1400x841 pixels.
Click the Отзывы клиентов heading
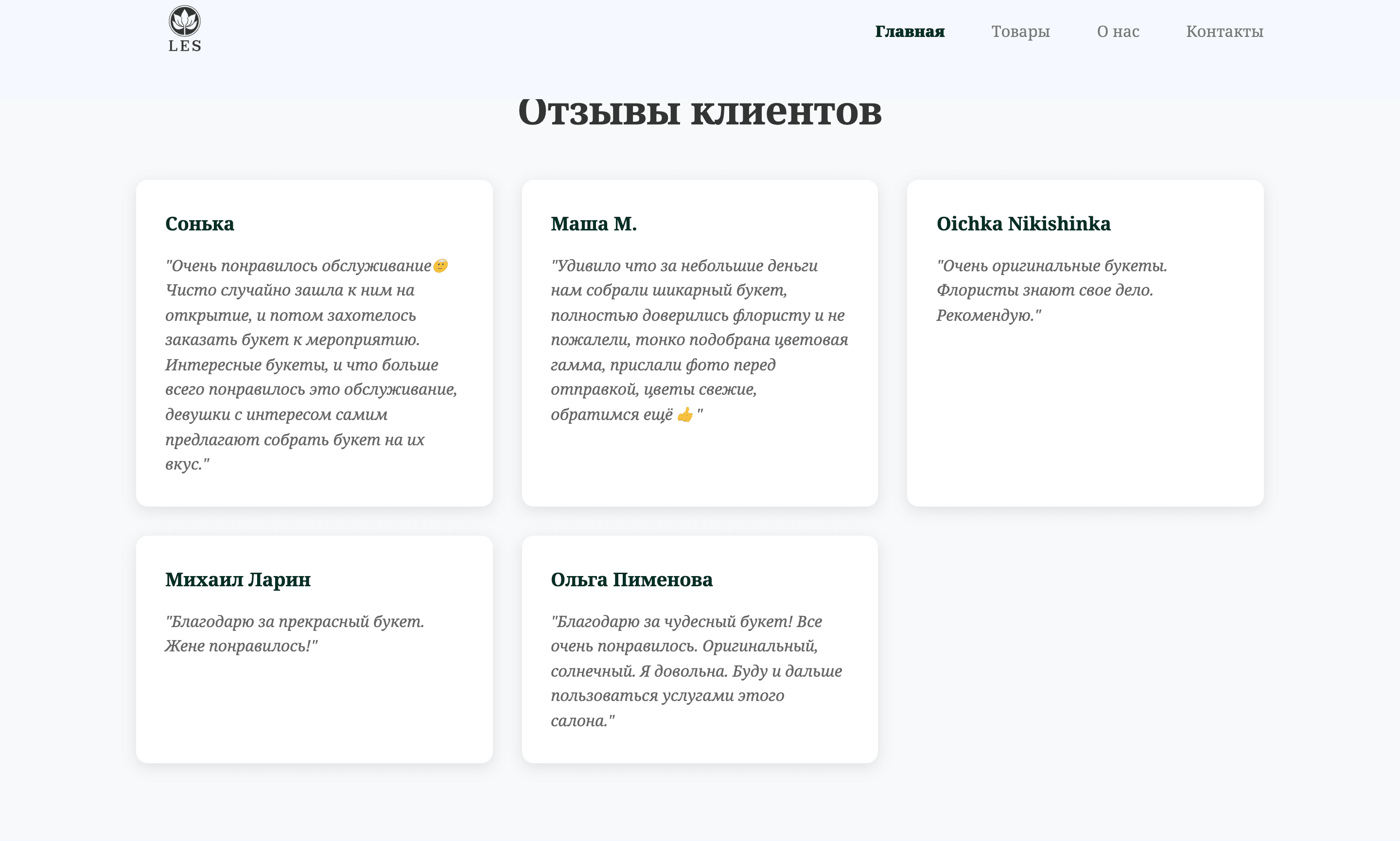[x=700, y=112]
